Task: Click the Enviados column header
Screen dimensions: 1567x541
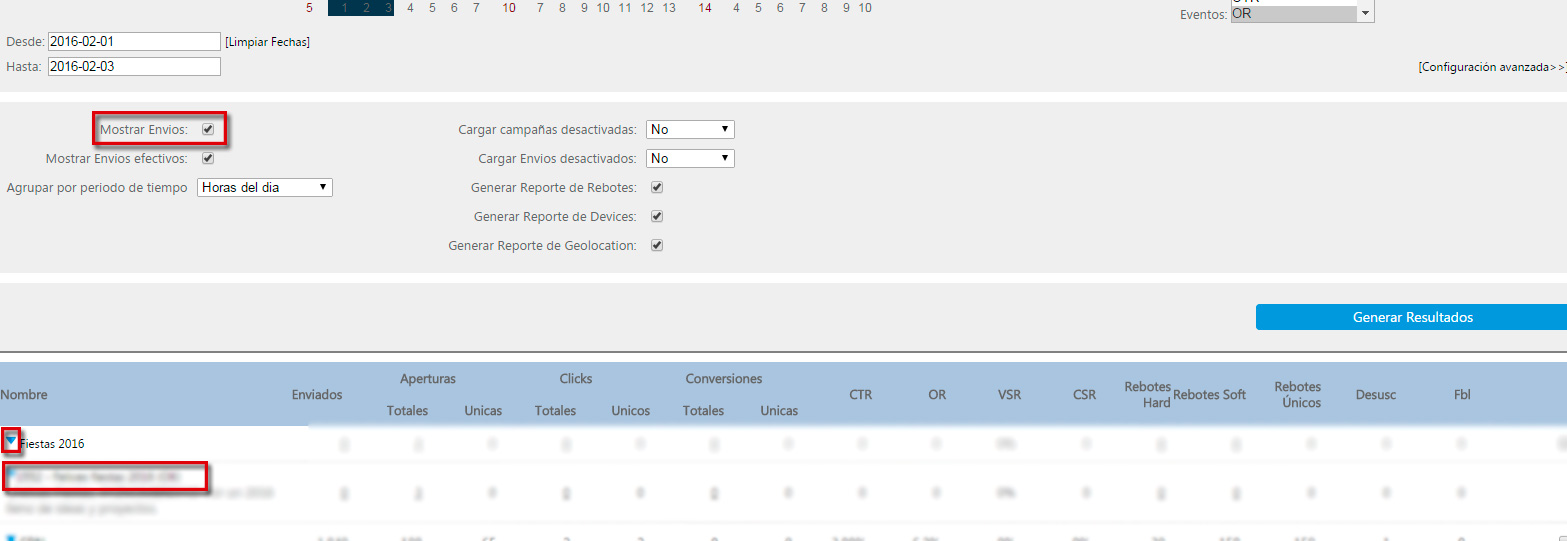Action: 317,395
